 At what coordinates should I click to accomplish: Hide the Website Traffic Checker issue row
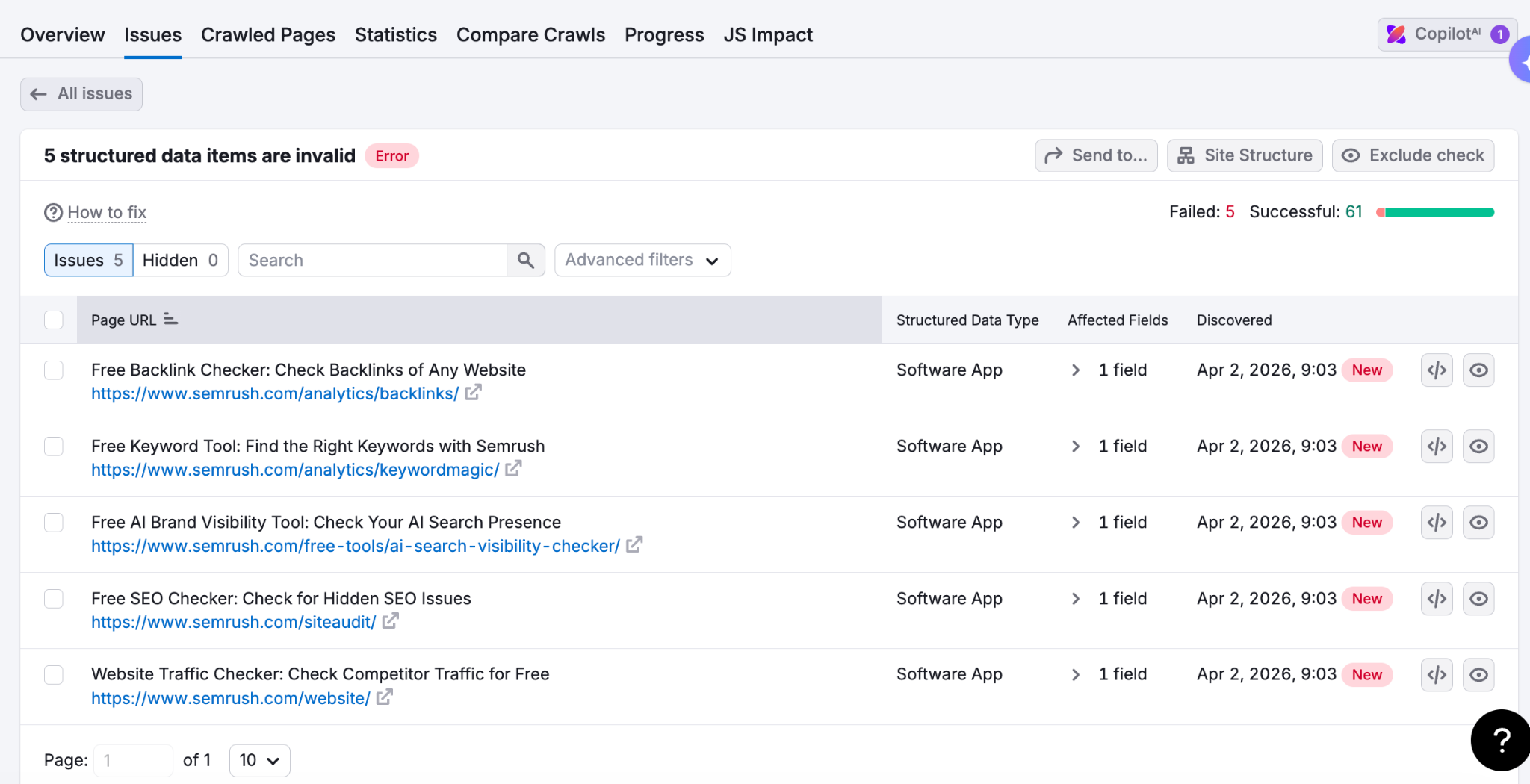tap(1478, 675)
